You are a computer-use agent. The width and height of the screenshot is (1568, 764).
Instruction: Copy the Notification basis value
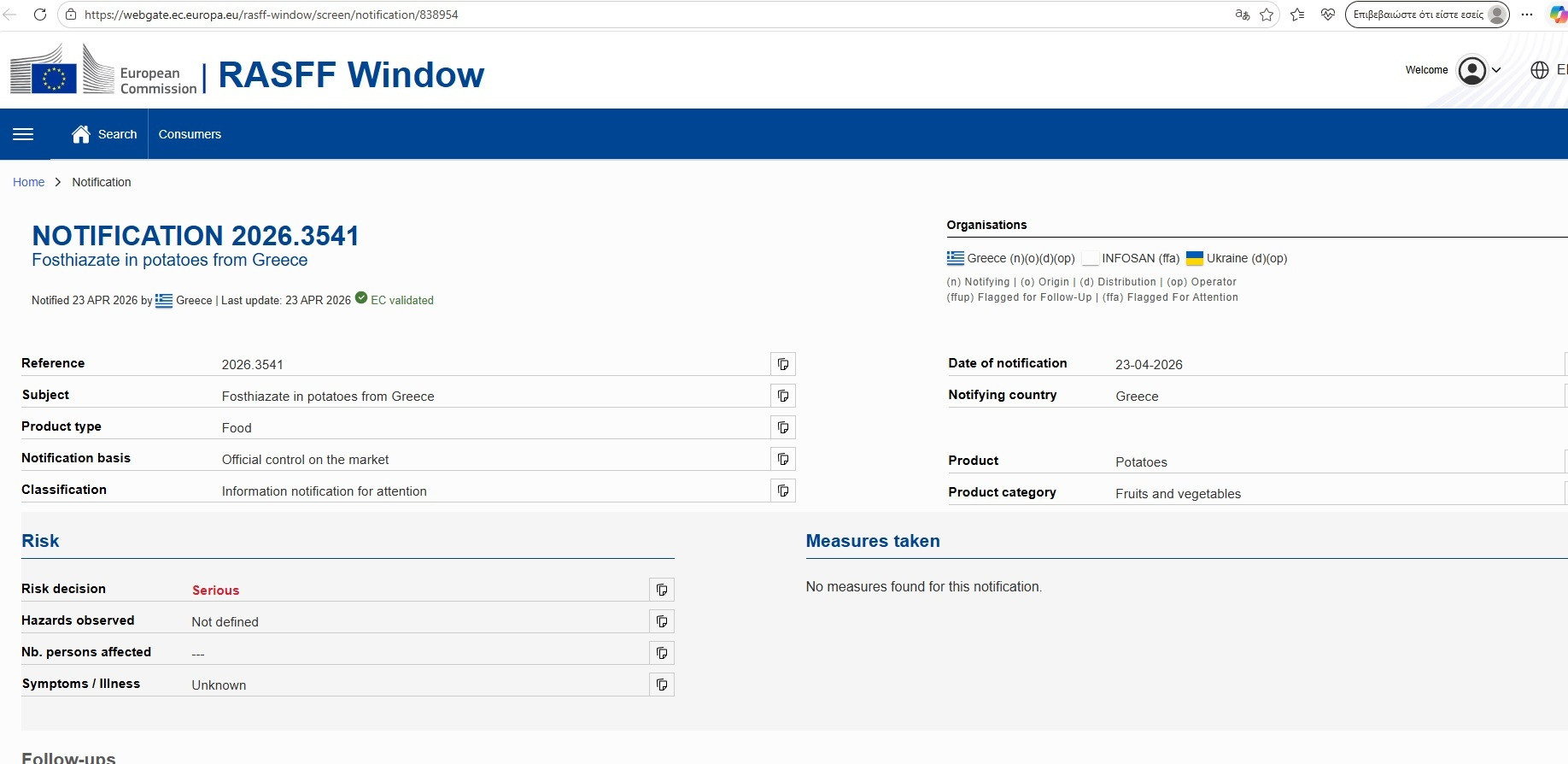coord(782,459)
